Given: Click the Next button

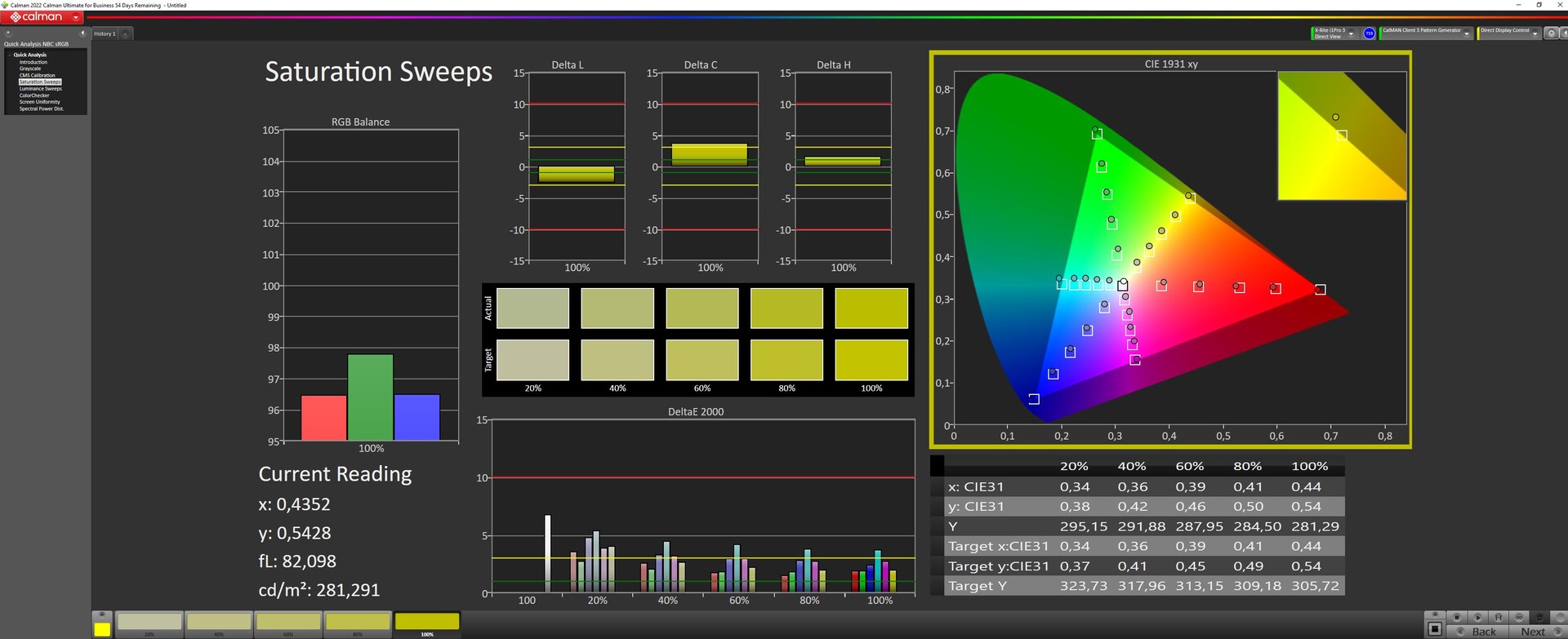Looking at the screenshot, I should tap(1532, 632).
